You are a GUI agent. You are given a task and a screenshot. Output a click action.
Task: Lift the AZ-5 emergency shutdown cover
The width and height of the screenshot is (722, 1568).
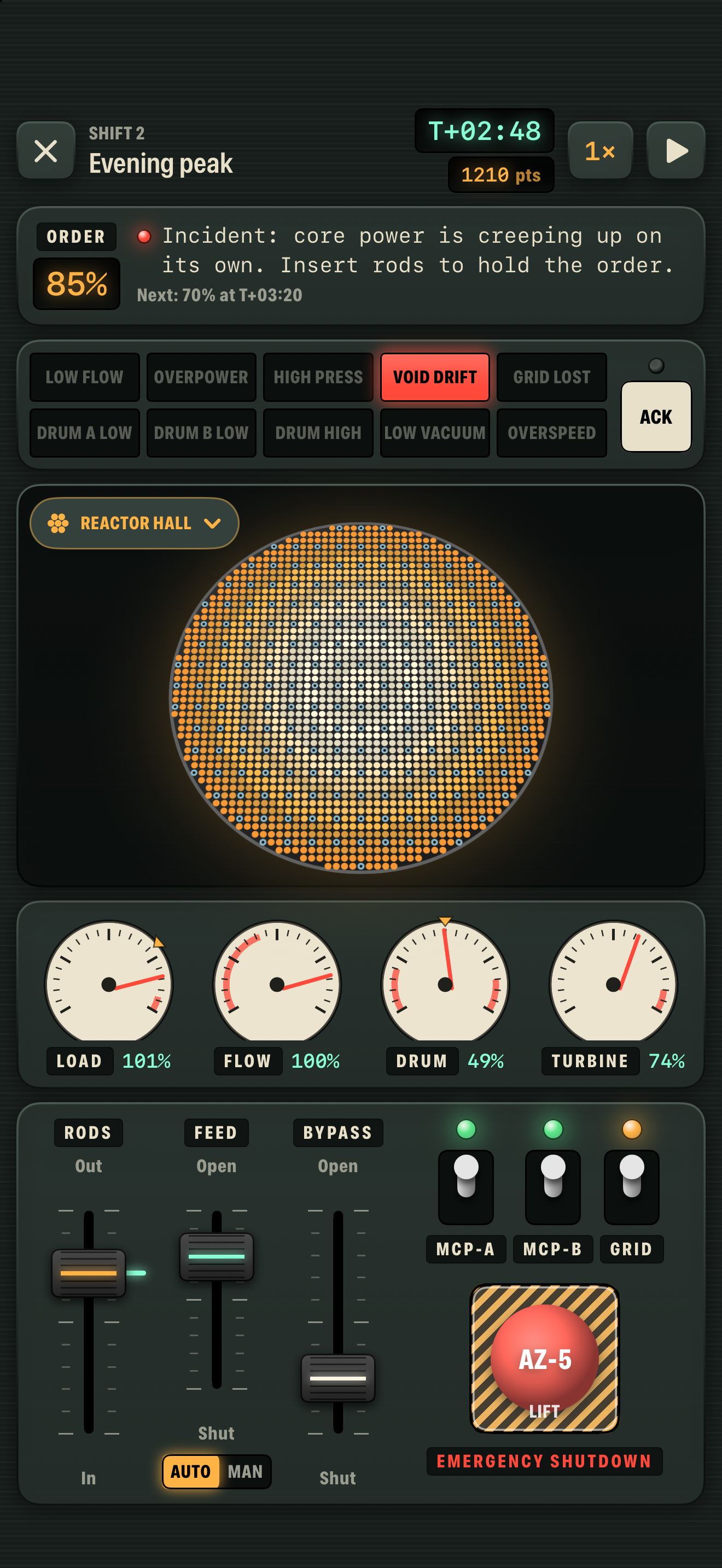[x=544, y=1358]
